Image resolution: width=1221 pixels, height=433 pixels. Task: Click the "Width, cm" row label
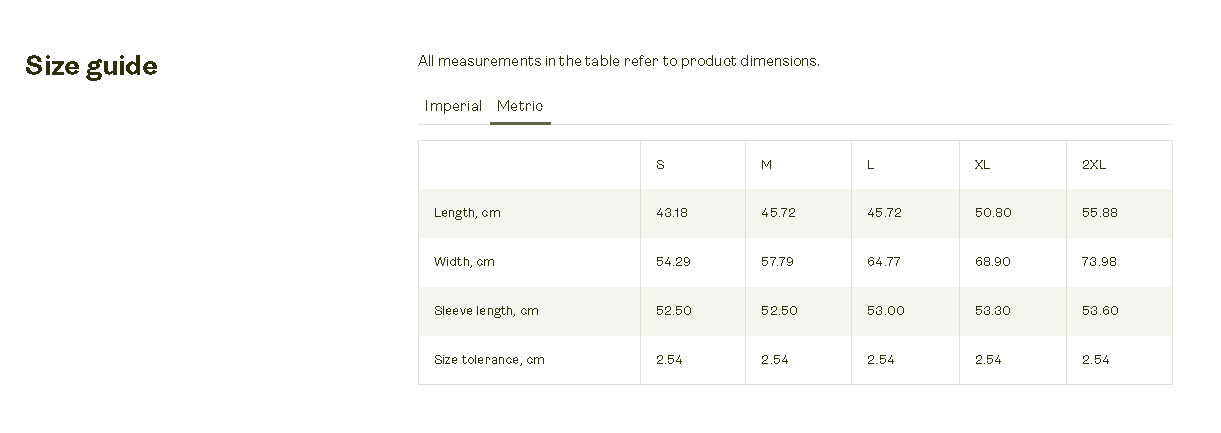464,262
